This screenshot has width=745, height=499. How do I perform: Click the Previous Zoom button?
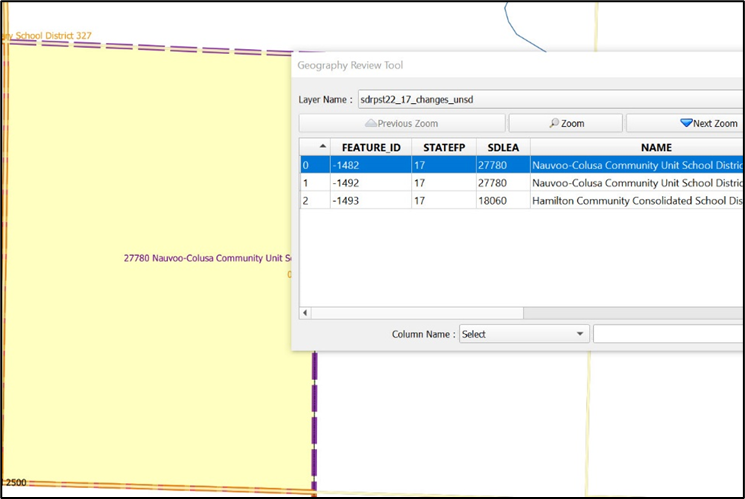tap(401, 123)
